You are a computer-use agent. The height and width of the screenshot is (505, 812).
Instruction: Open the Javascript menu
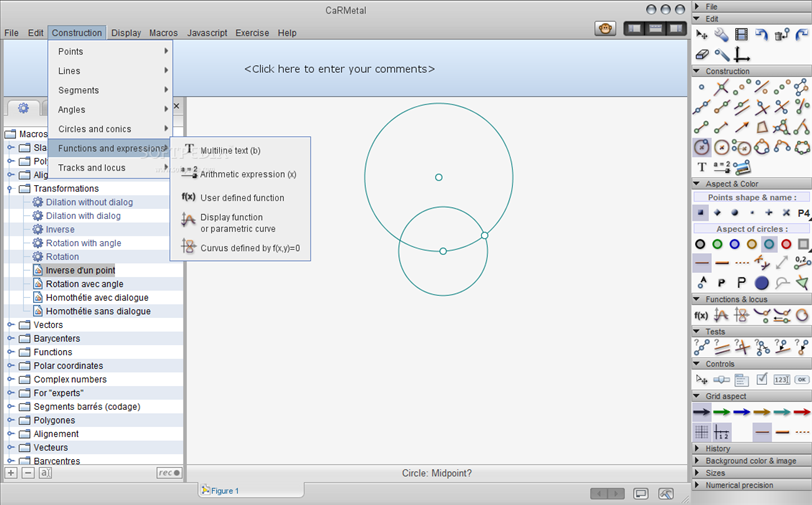[x=207, y=33]
